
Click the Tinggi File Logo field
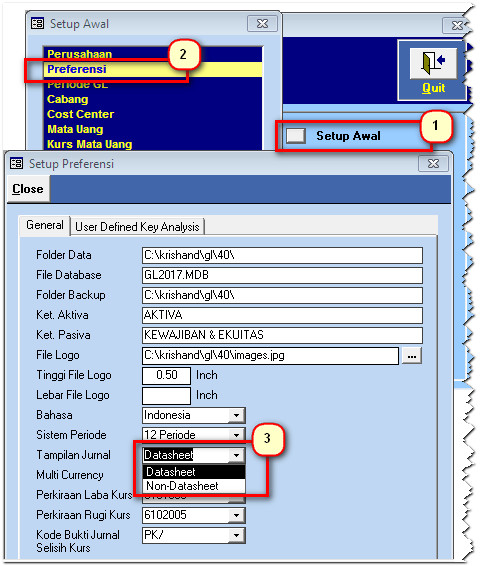coord(166,375)
